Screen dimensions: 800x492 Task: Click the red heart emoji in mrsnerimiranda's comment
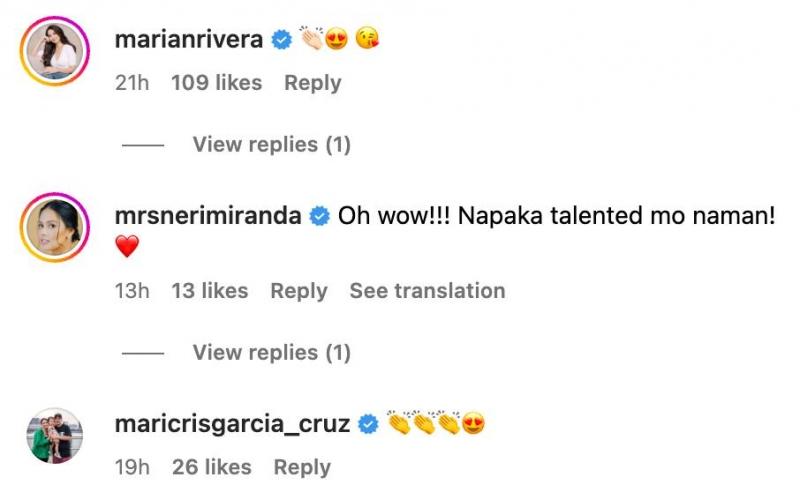(127, 247)
